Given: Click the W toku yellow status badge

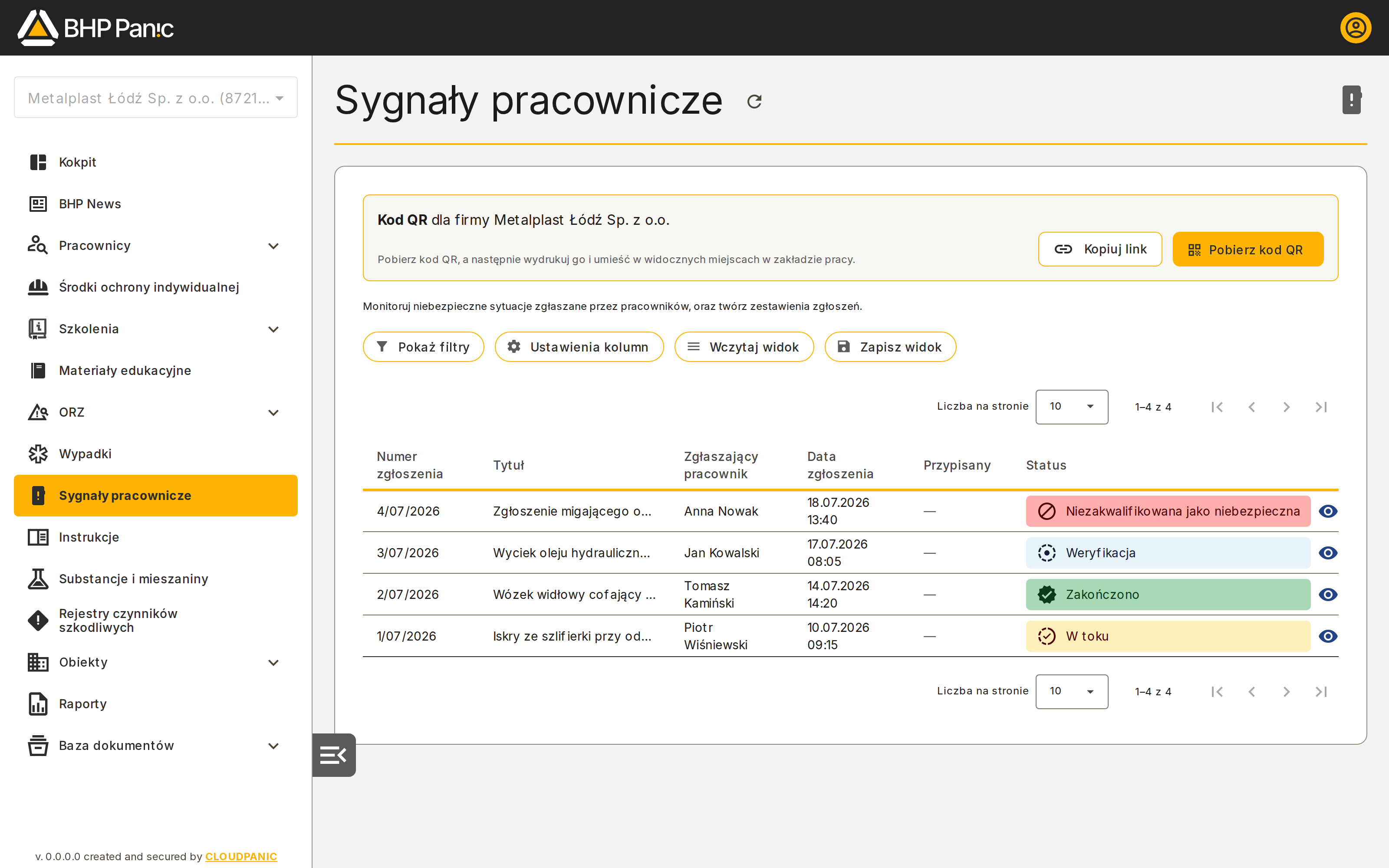Looking at the screenshot, I should point(1168,636).
